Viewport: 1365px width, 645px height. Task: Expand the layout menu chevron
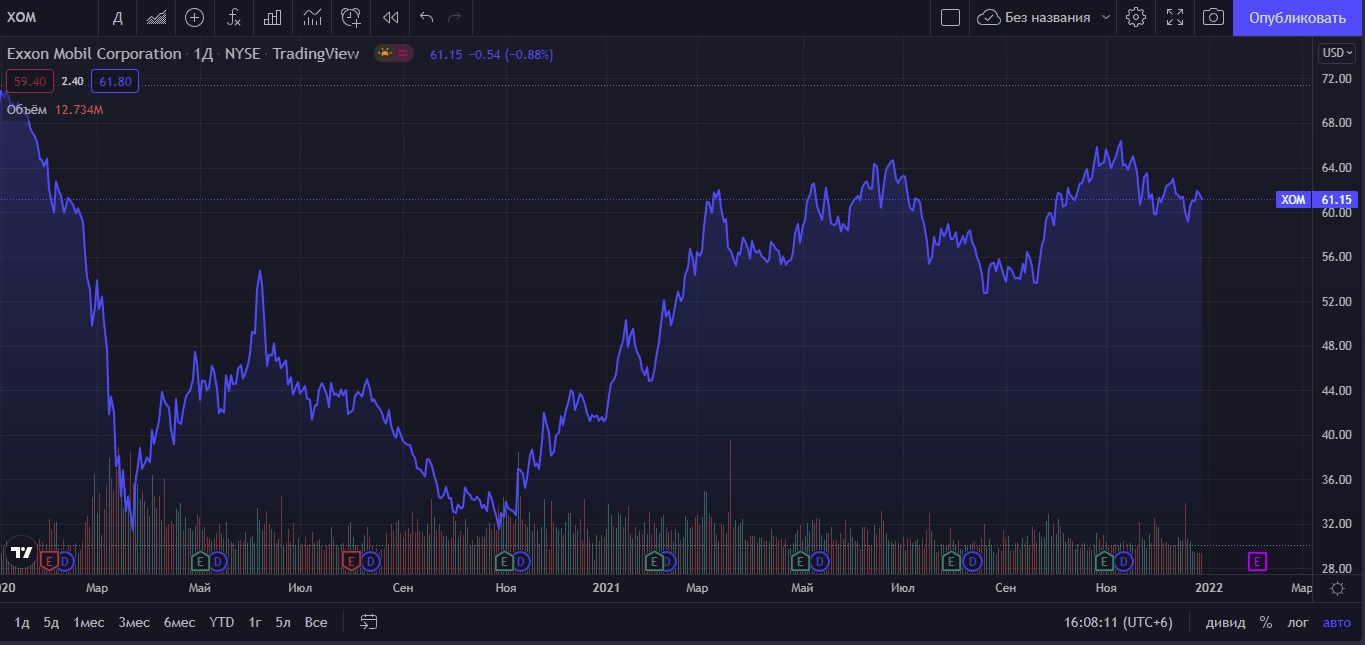1105,17
